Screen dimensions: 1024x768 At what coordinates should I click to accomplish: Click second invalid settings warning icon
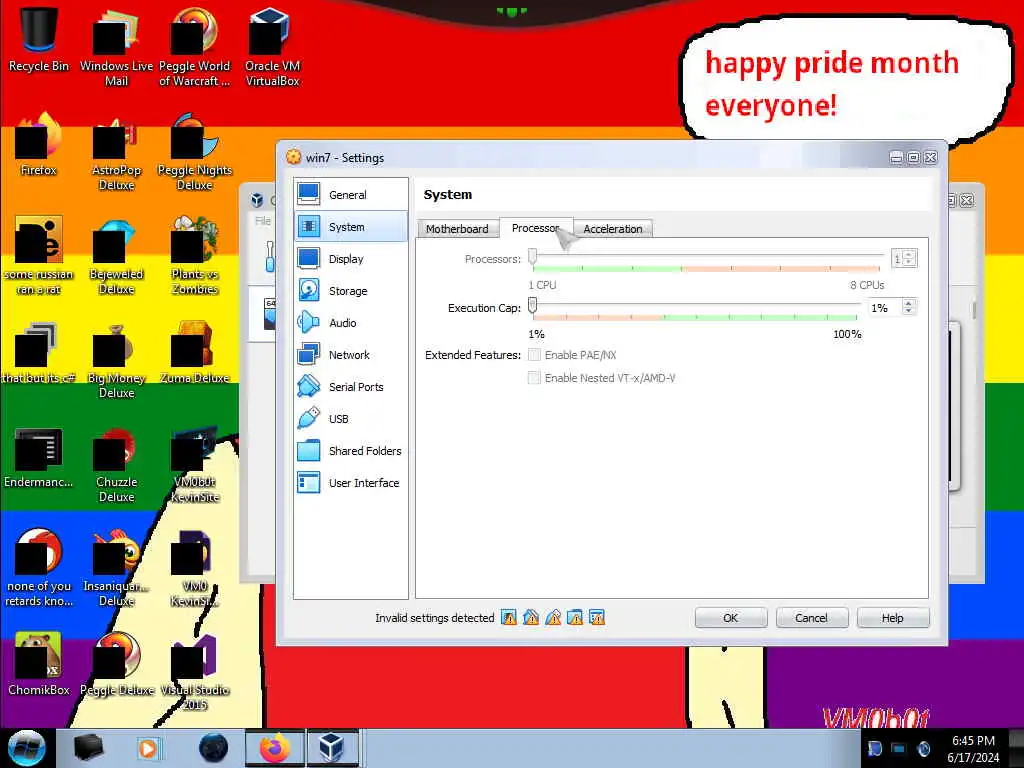coord(531,617)
